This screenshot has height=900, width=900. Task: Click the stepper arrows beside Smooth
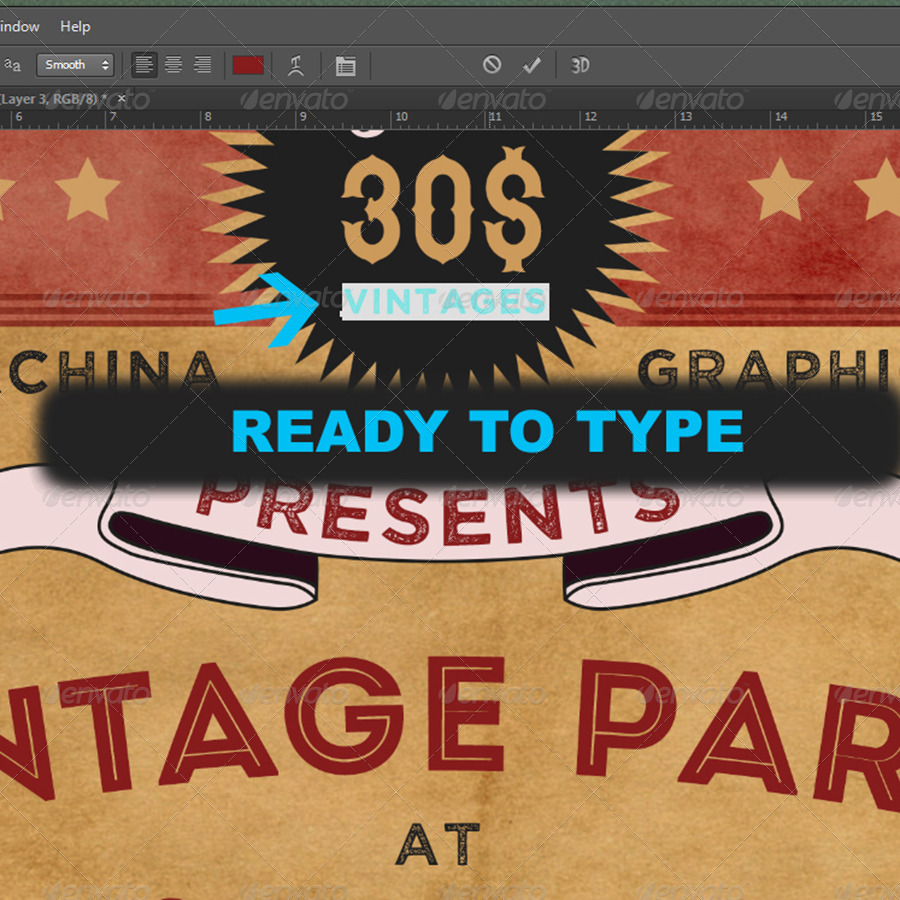pos(106,65)
